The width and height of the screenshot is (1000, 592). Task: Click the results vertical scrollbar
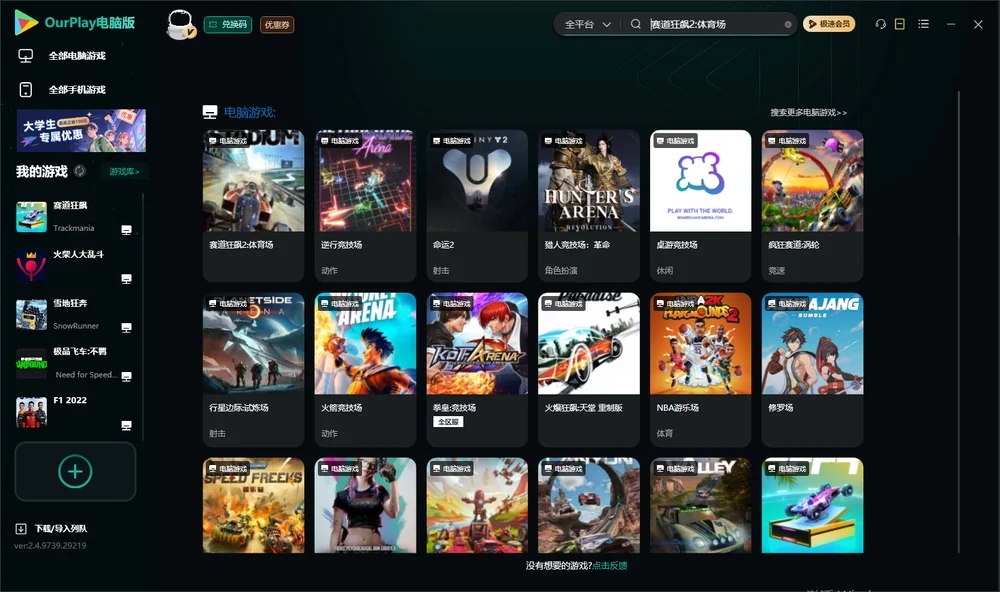coord(958,322)
